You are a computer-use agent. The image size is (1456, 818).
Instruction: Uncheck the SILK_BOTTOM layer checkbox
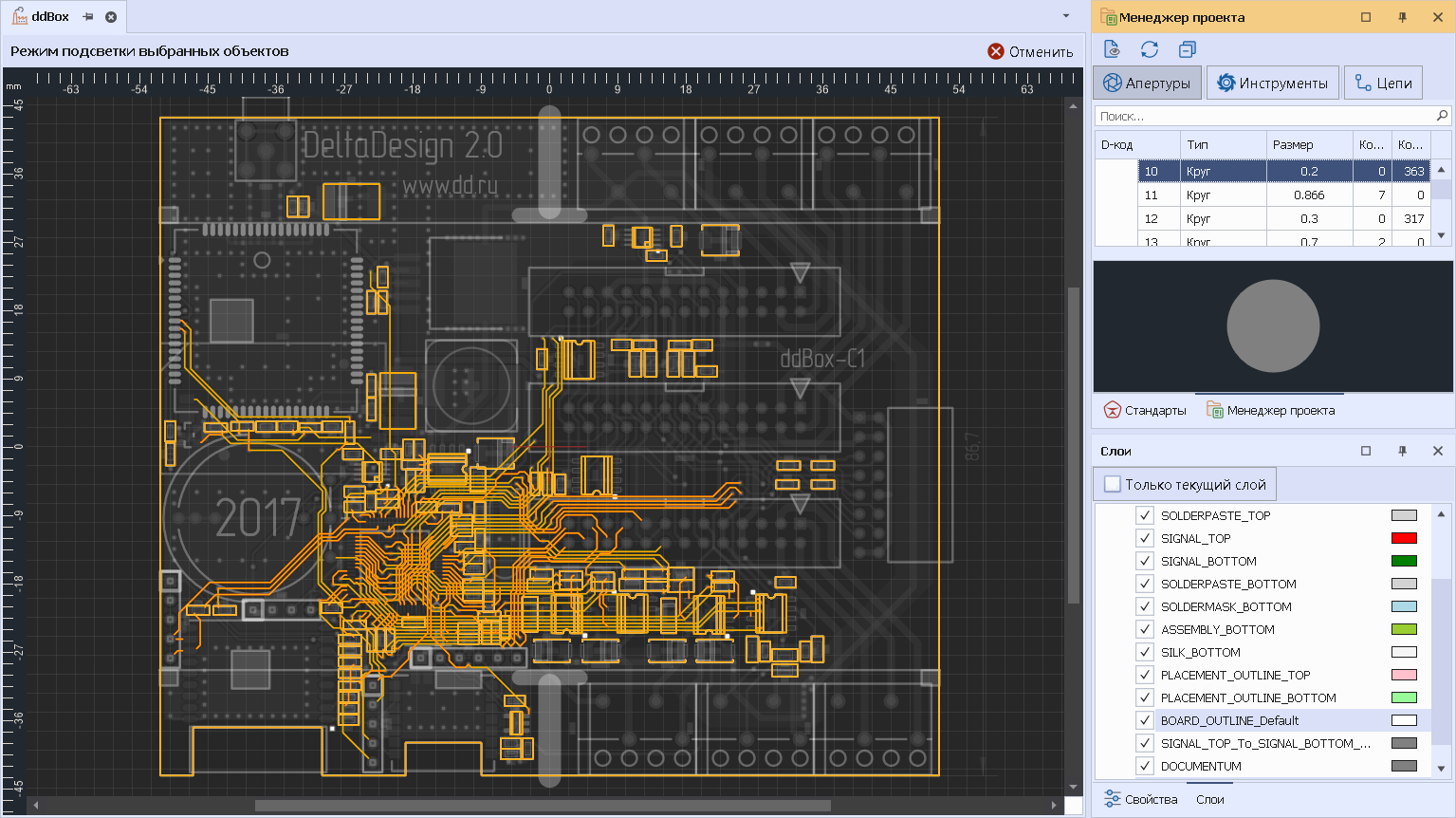pos(1145,652)
